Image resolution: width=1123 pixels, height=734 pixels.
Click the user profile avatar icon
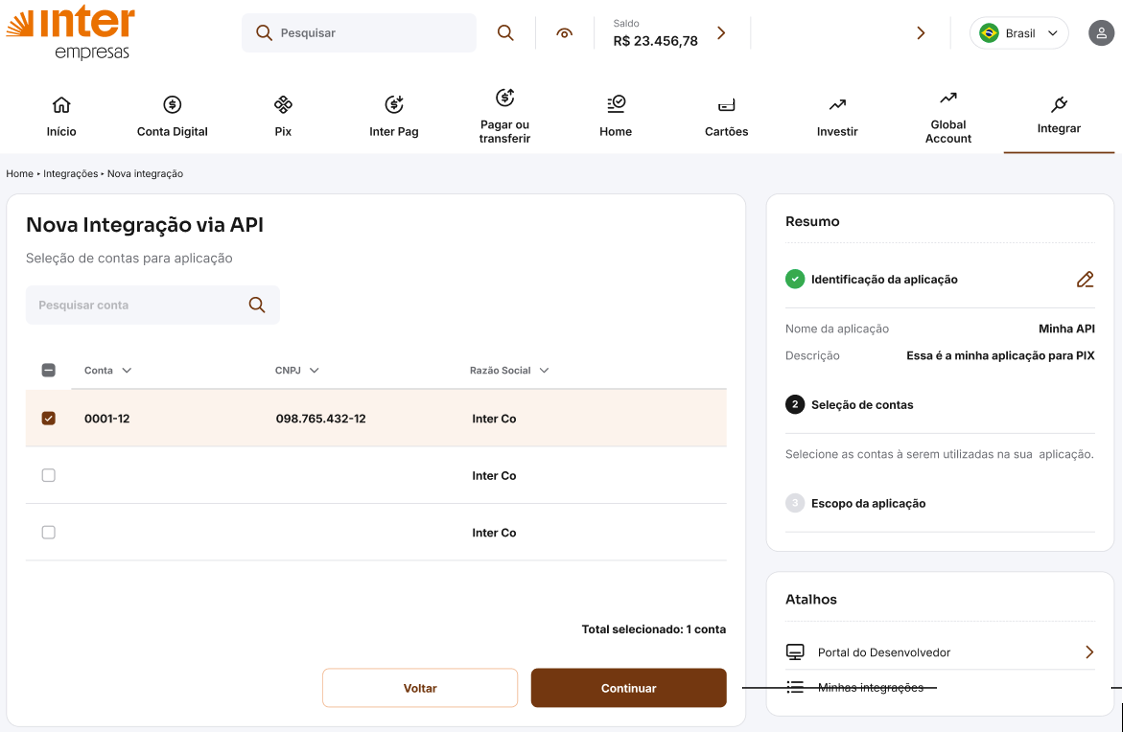pyautogui.click(x=1101, y=33)
